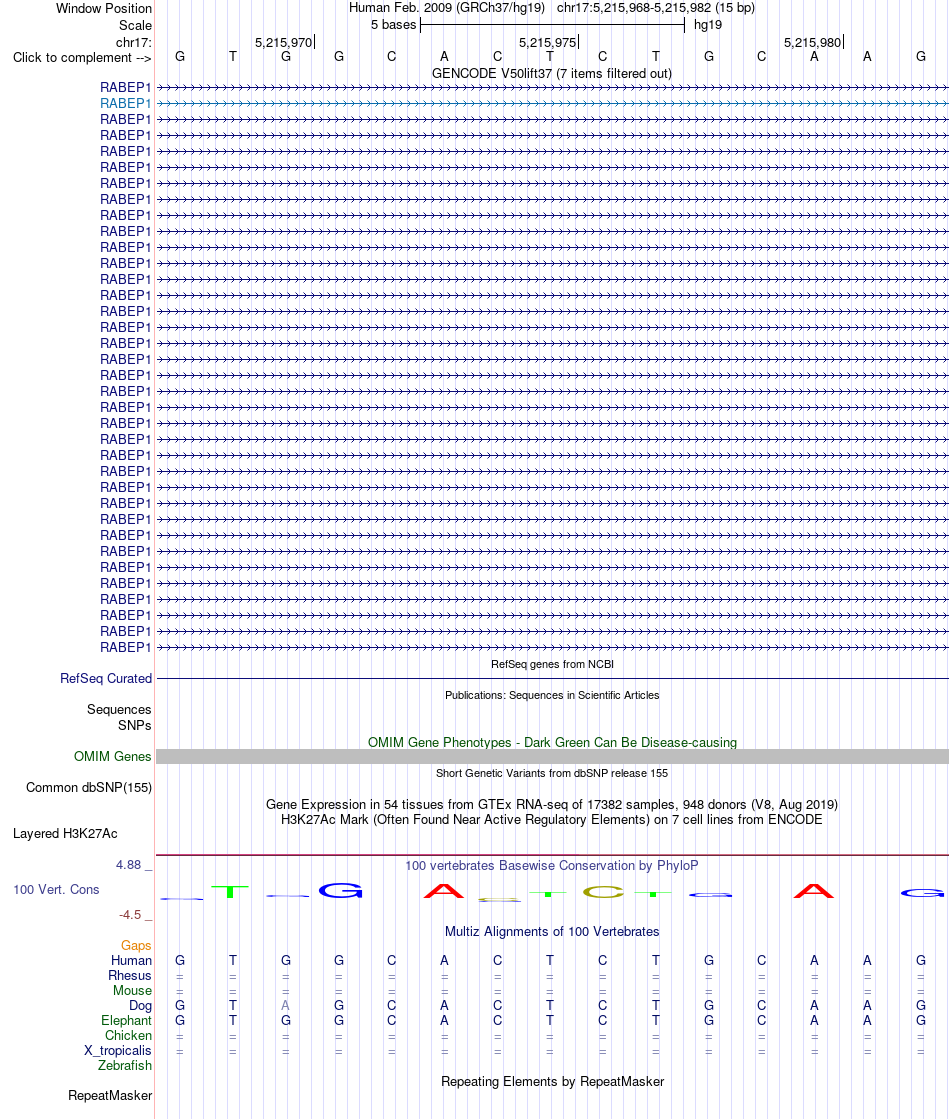Click the 5,215,975 ruler position marker
This screenshot has width=950, height=1119.
549,43
